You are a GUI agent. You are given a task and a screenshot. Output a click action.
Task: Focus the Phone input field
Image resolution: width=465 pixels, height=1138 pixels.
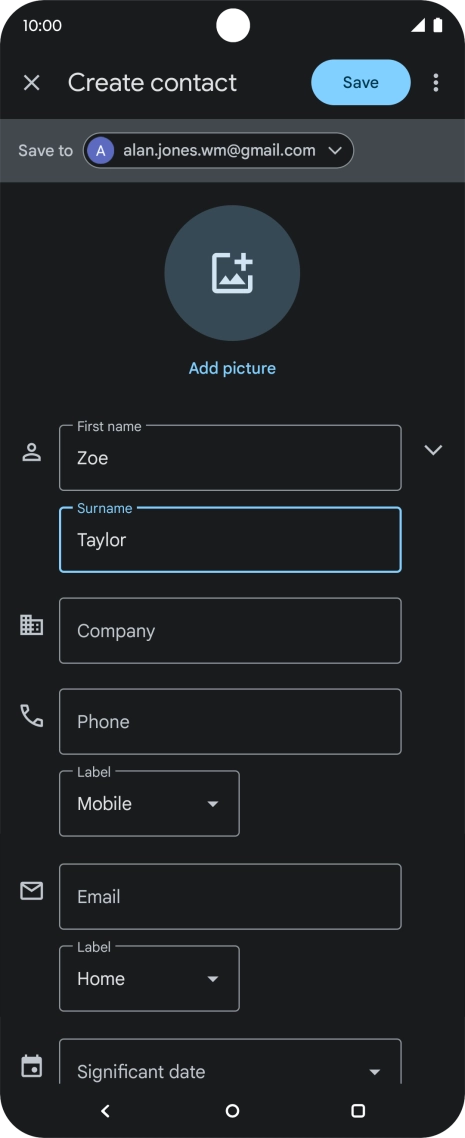point(230,721)
